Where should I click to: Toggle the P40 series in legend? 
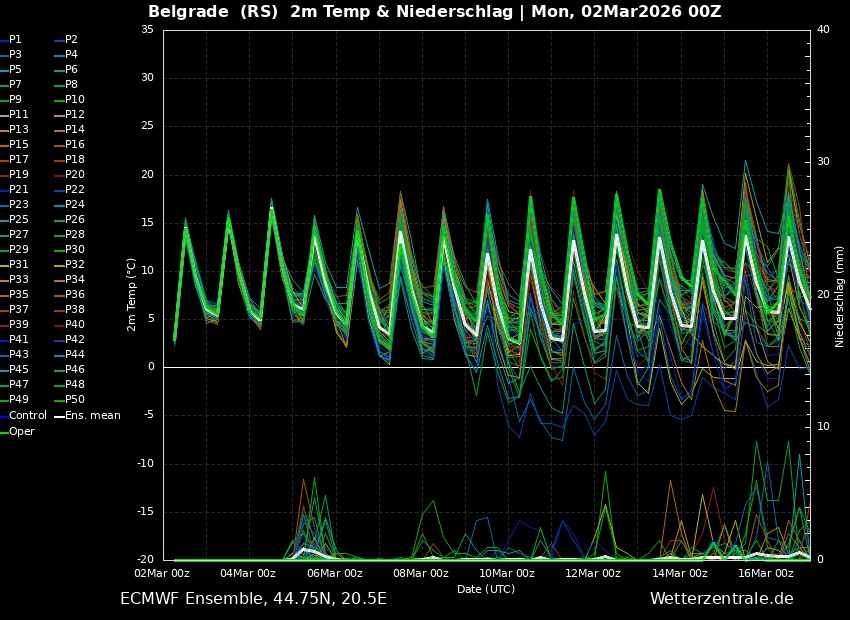tap(75, 324)
